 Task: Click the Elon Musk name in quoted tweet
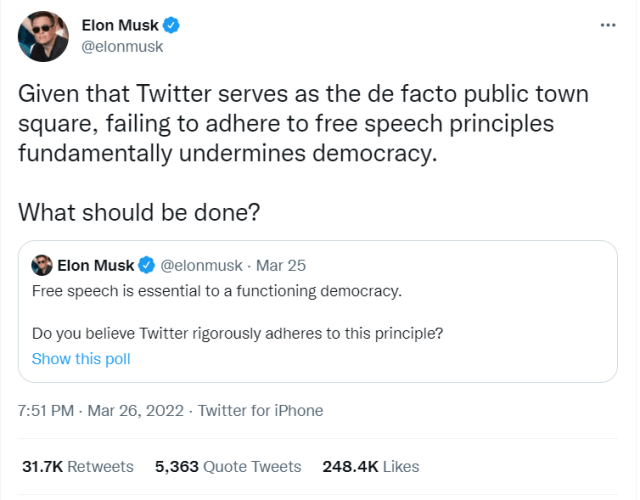[x=95, y=265]
